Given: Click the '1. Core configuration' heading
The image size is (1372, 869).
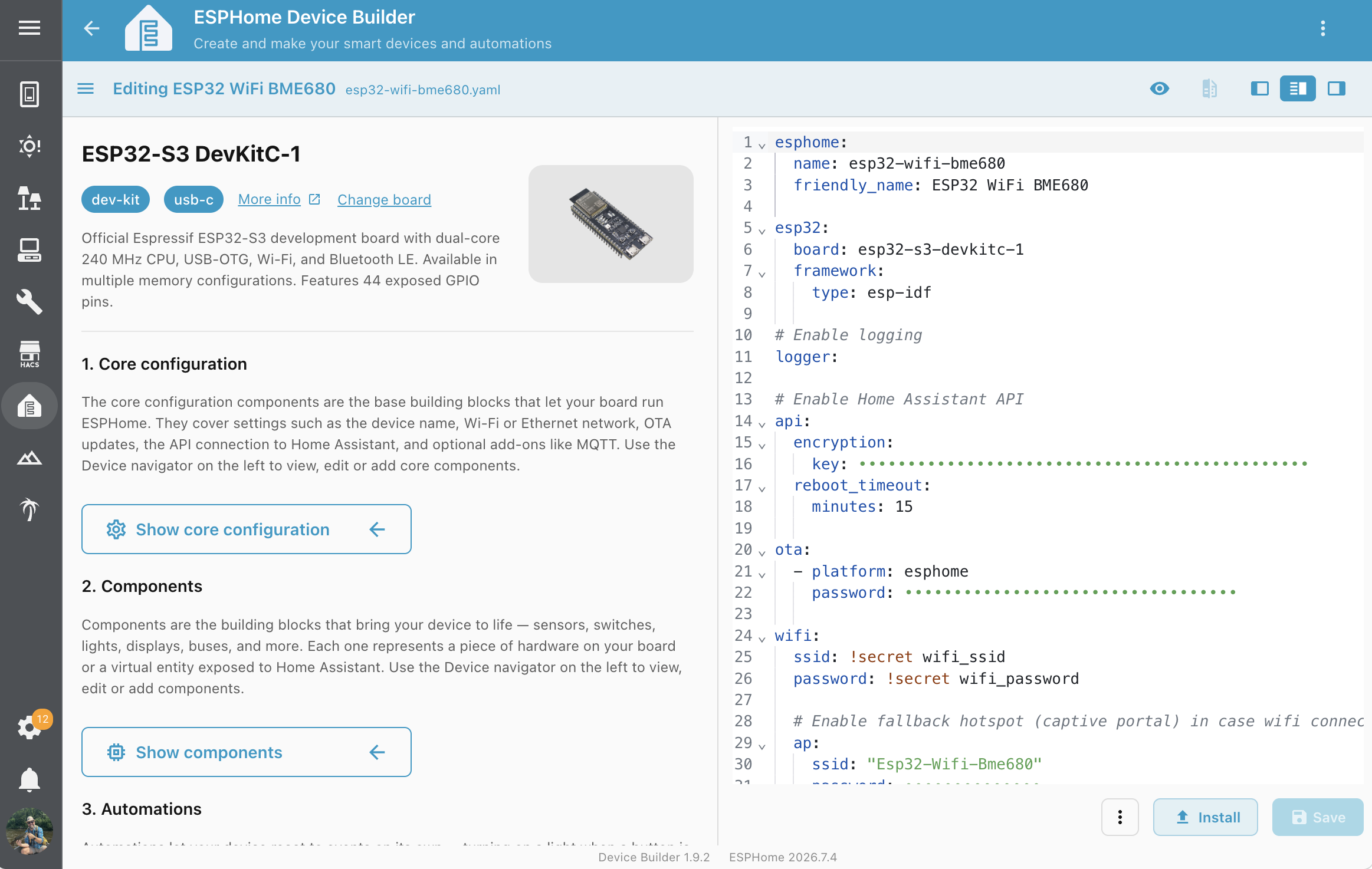Looking at the screenshot, I should point(164,364).
